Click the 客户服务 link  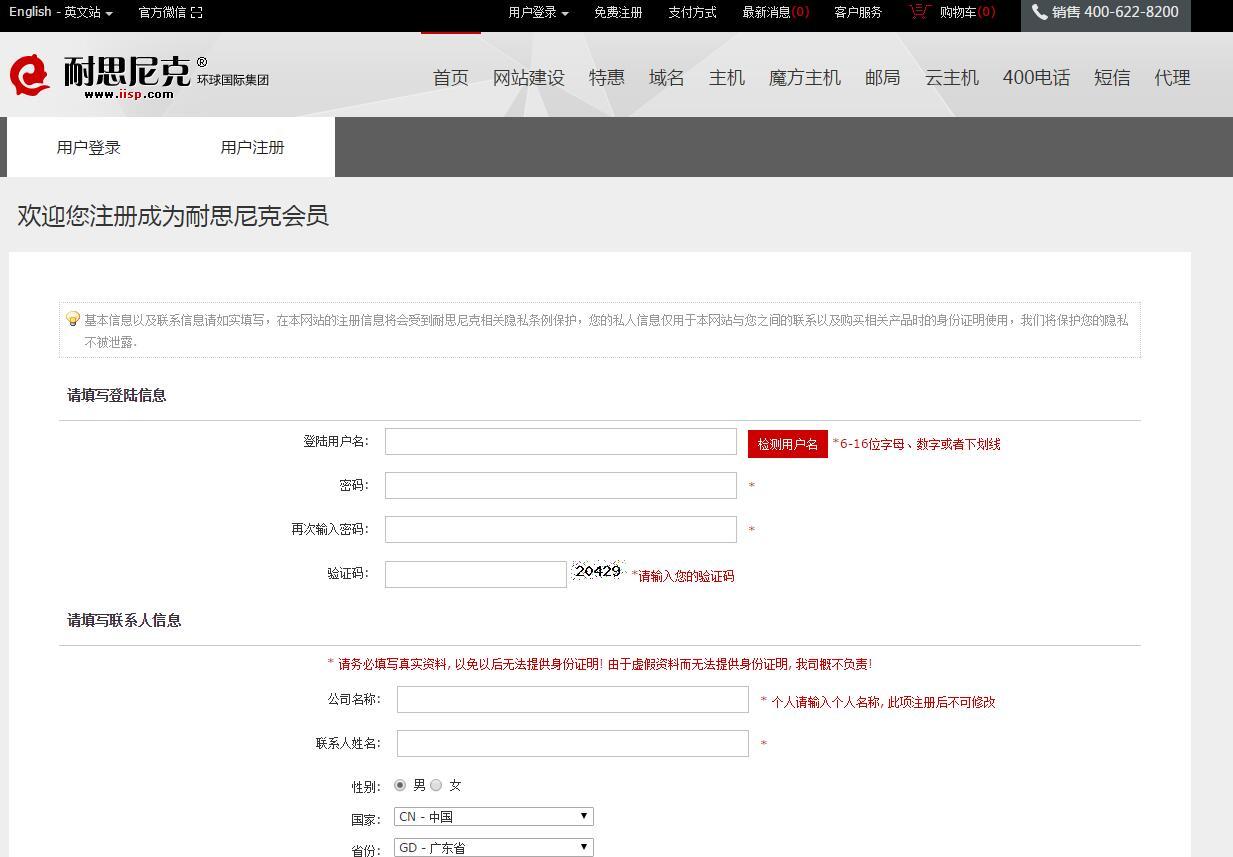click(x=858, y=12)
